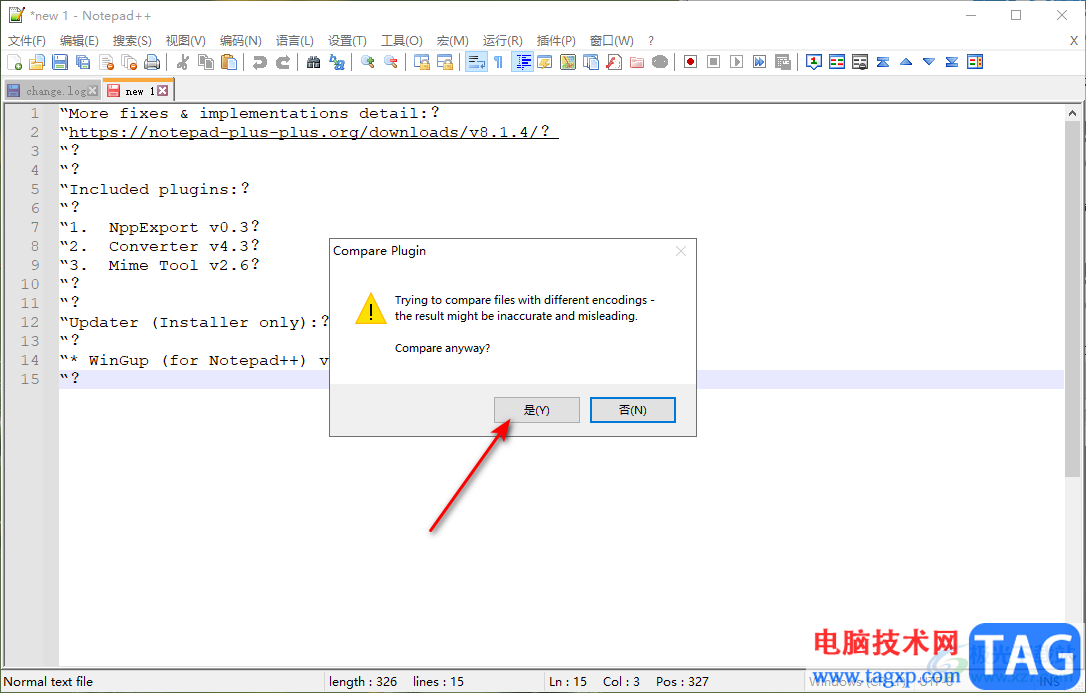Open the 搜索(S) menu
Viewport: 1086px width, 693px height.
(132, 41)
